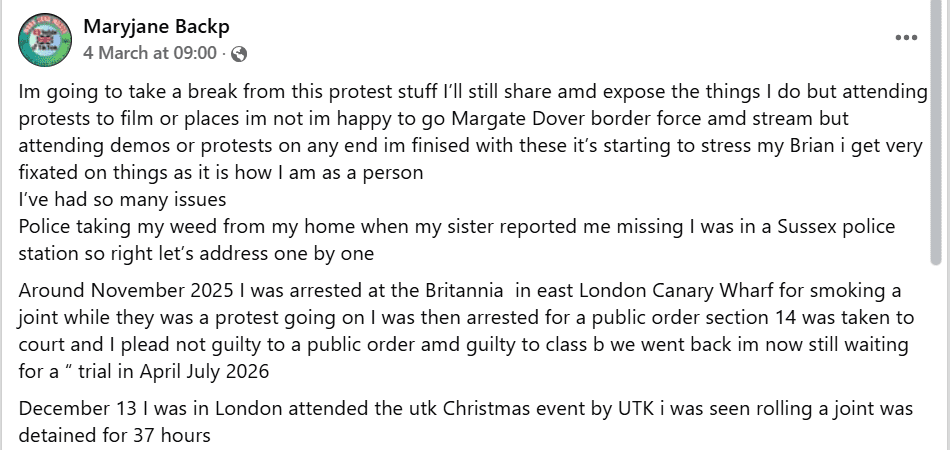This screenshot has height=450, width=950.
Task: Open the three-dot post options menu
Action: (x=906, y=38)
